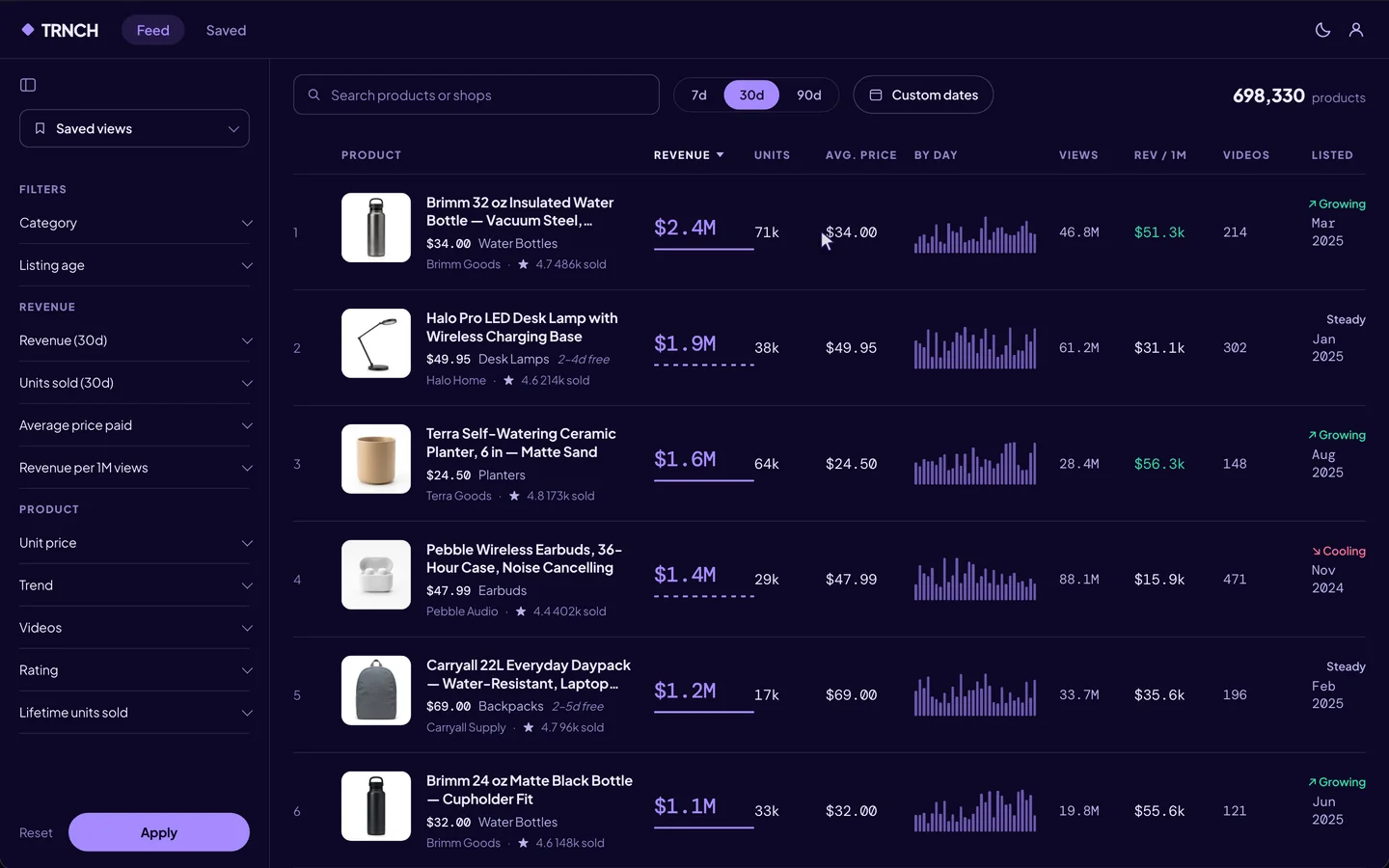Image resolution: width=1389 pixels, height=868 pixels.
Task: Switch to the Feed tab
Action: pos(152,30)
